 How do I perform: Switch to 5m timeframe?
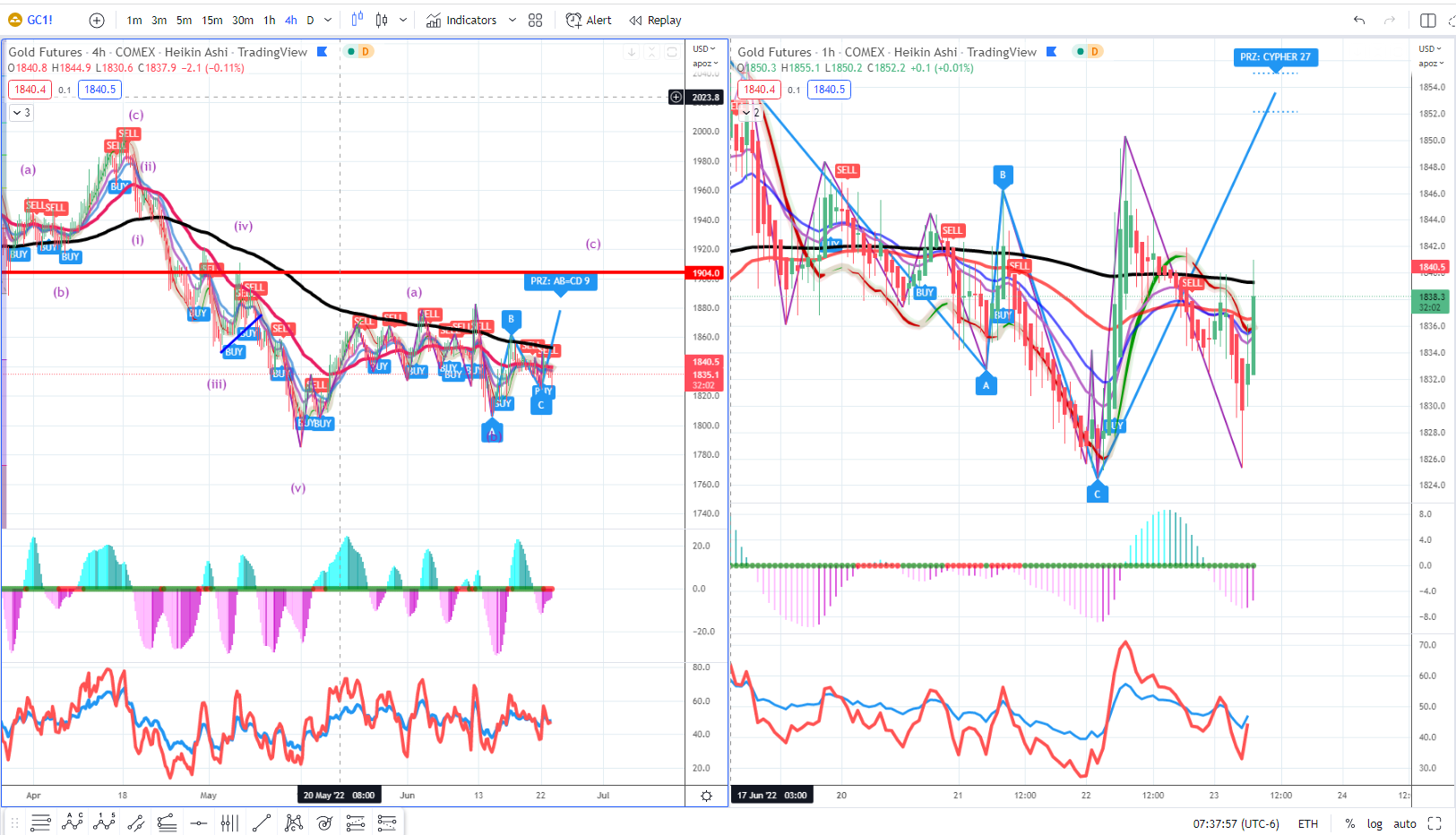tap(184, 20)
